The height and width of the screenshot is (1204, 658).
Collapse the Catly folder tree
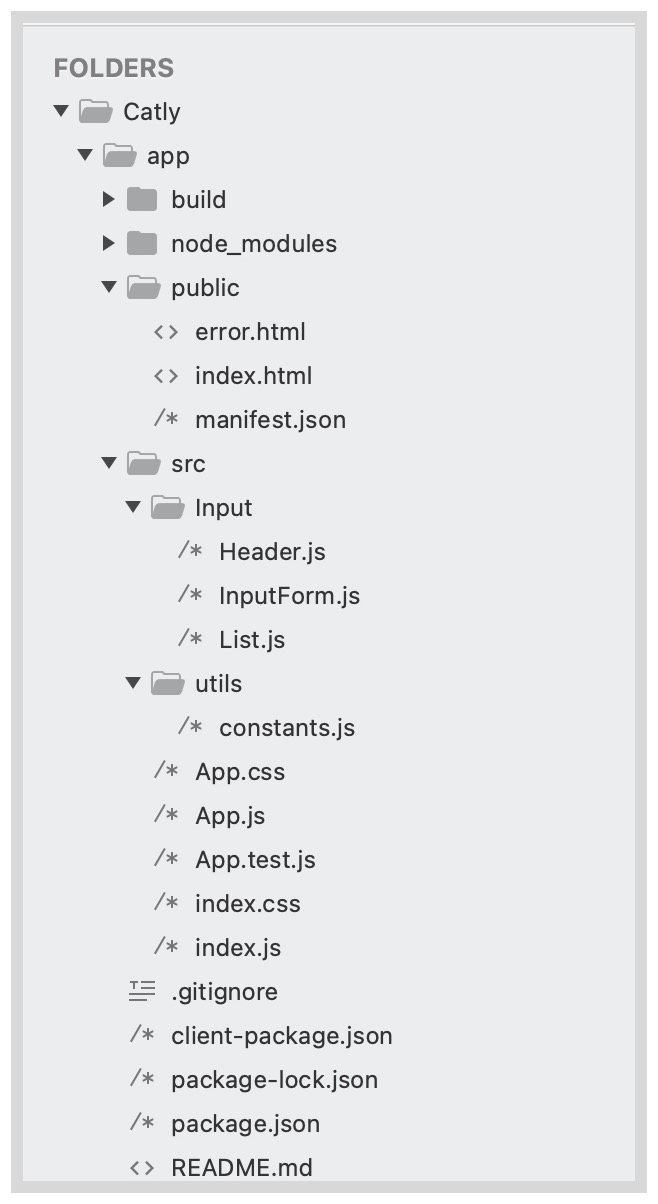point(59,111)
